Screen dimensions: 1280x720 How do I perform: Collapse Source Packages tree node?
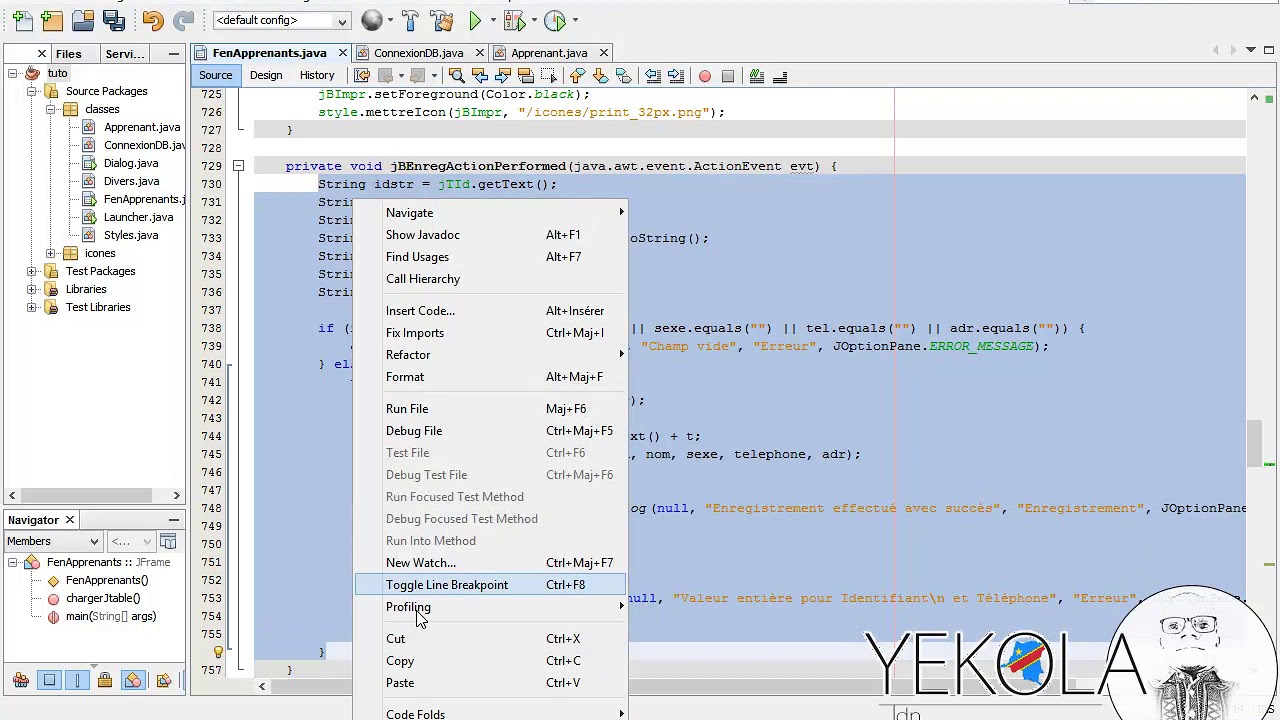coord(32,91)
